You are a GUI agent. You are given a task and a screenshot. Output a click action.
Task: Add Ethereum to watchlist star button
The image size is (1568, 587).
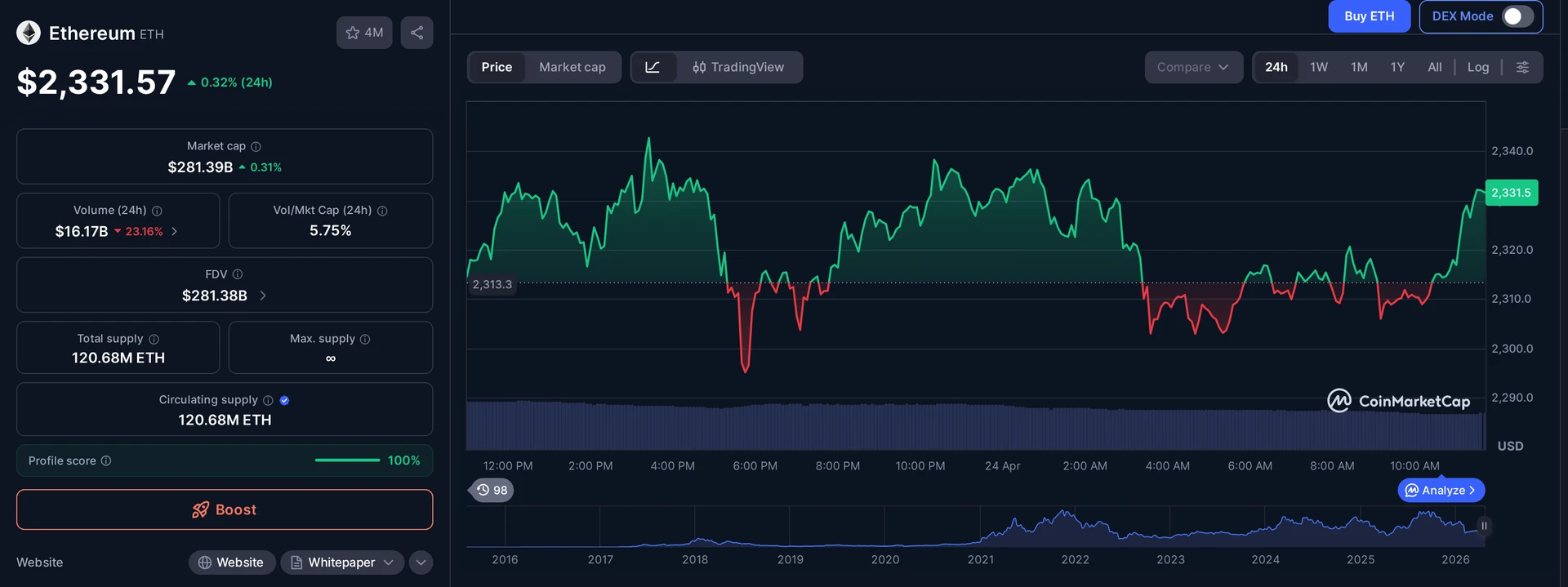(x=364, y=33)
